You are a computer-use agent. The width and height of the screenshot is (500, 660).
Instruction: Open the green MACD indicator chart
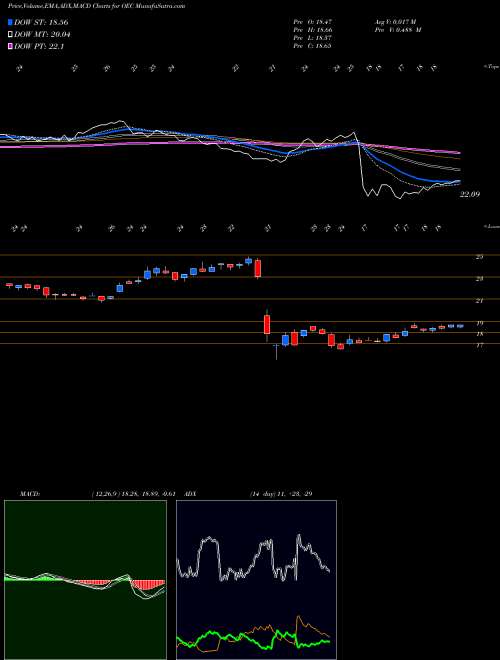[x=85, y=580]
